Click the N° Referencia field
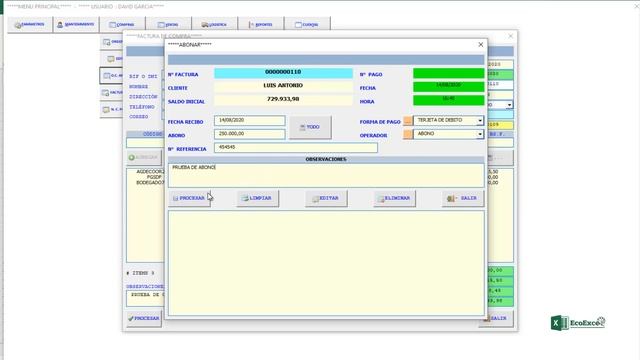The width and height of the screenshot is (640, 360). [x=296, y=147]
